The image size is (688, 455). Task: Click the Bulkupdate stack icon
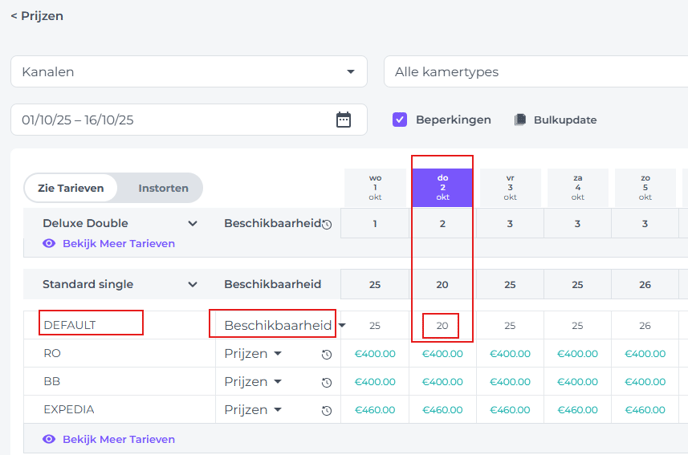pos(520,120)
